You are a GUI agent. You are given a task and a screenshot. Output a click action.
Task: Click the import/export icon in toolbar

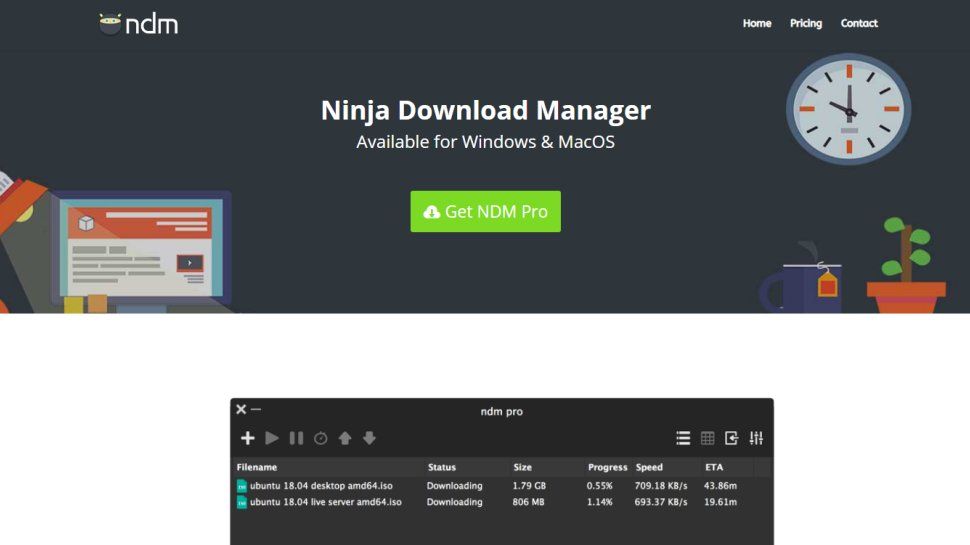731,438
